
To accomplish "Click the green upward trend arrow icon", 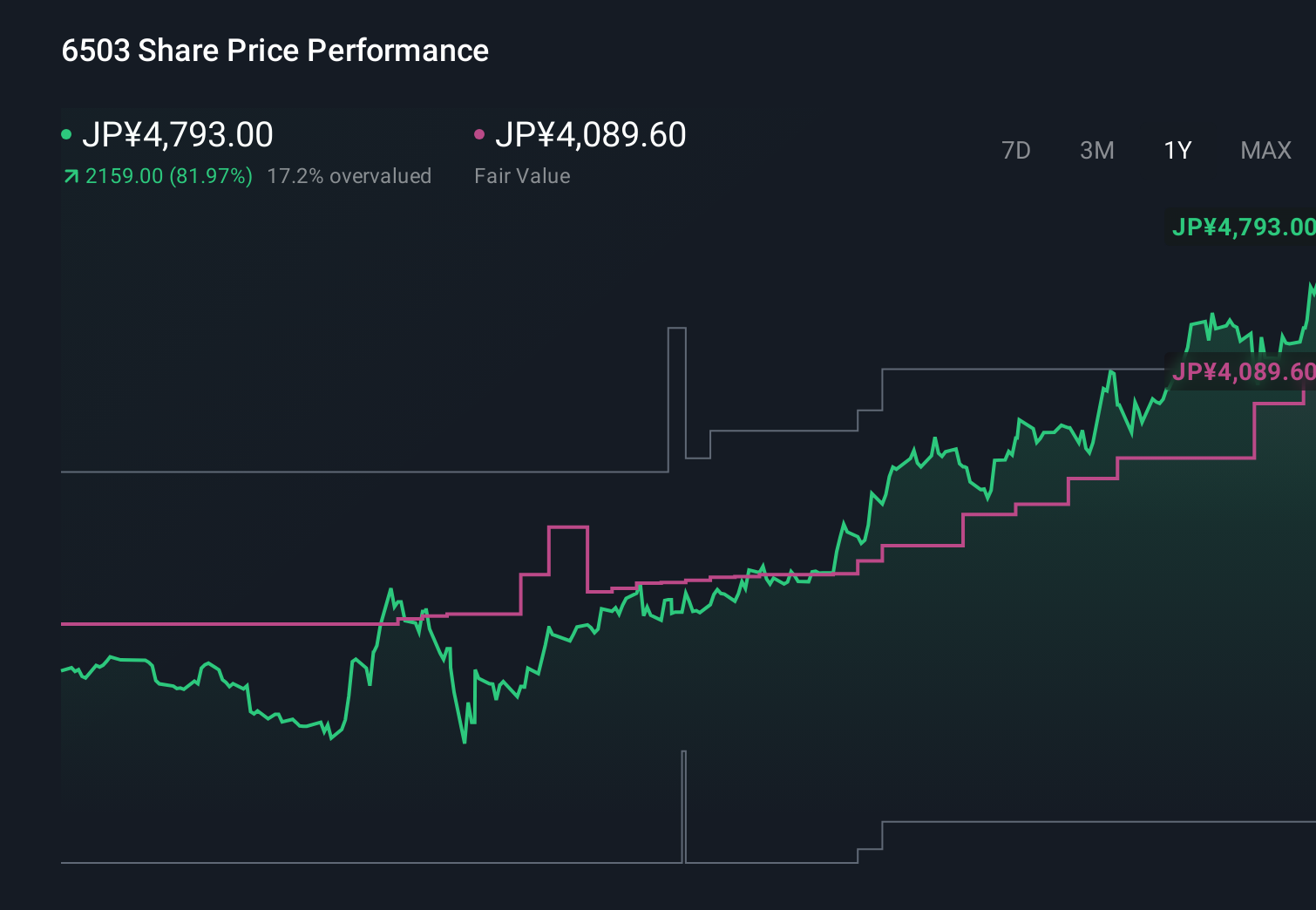I will pos(71,175).
